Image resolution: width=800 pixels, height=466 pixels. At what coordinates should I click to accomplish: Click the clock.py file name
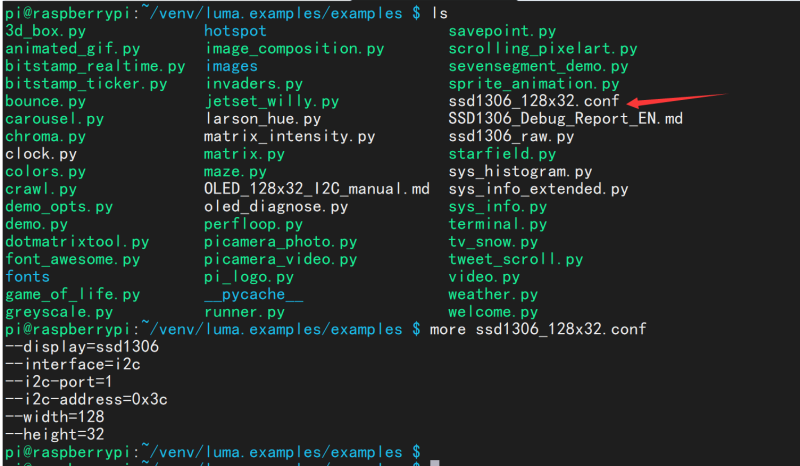point(41,154)
